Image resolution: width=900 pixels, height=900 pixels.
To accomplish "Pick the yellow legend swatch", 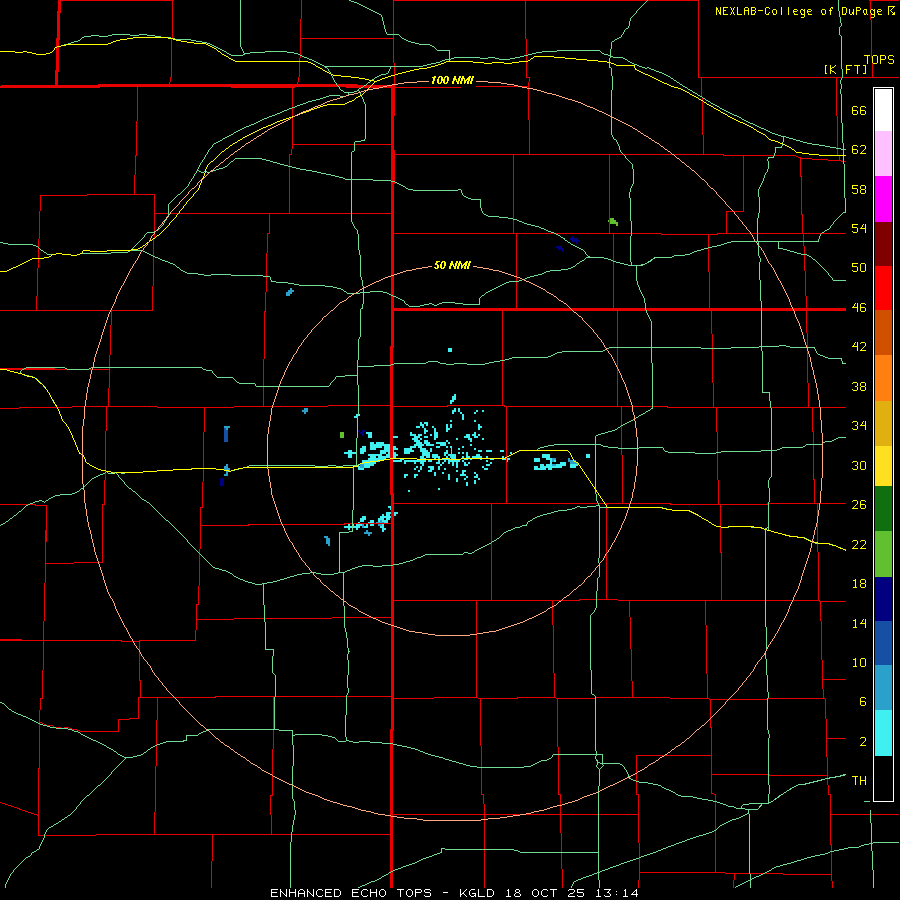I will (883, 465).
